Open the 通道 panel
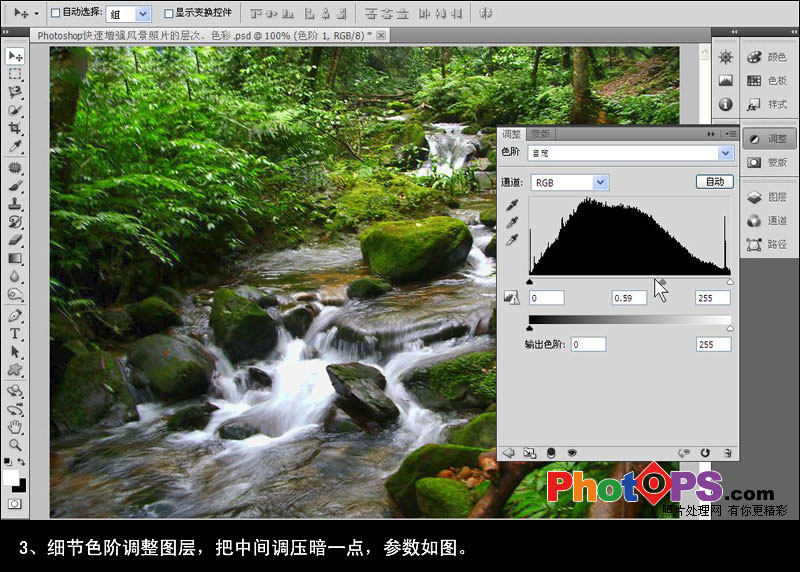Screen dimensions: 800x572 click(768, 220)
